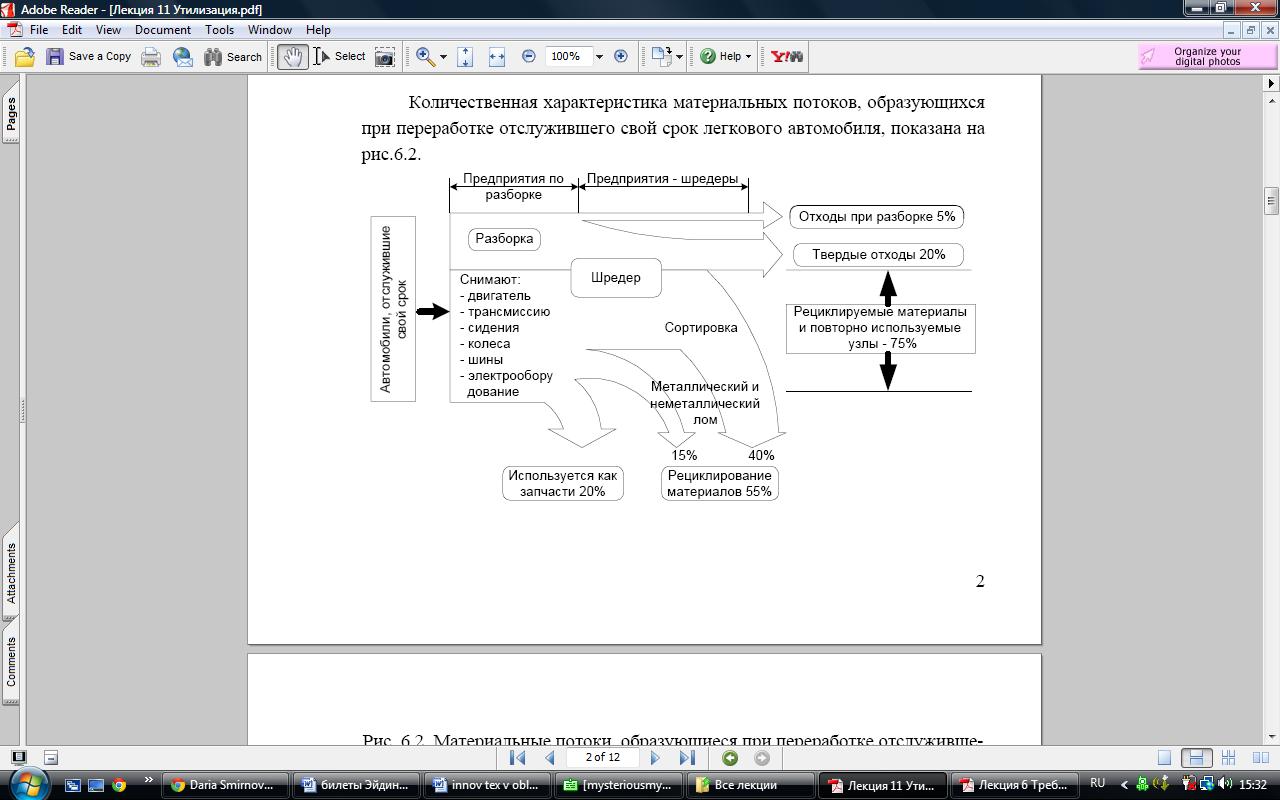Click the Print icon in toolbar

click(x=151, y=57)
